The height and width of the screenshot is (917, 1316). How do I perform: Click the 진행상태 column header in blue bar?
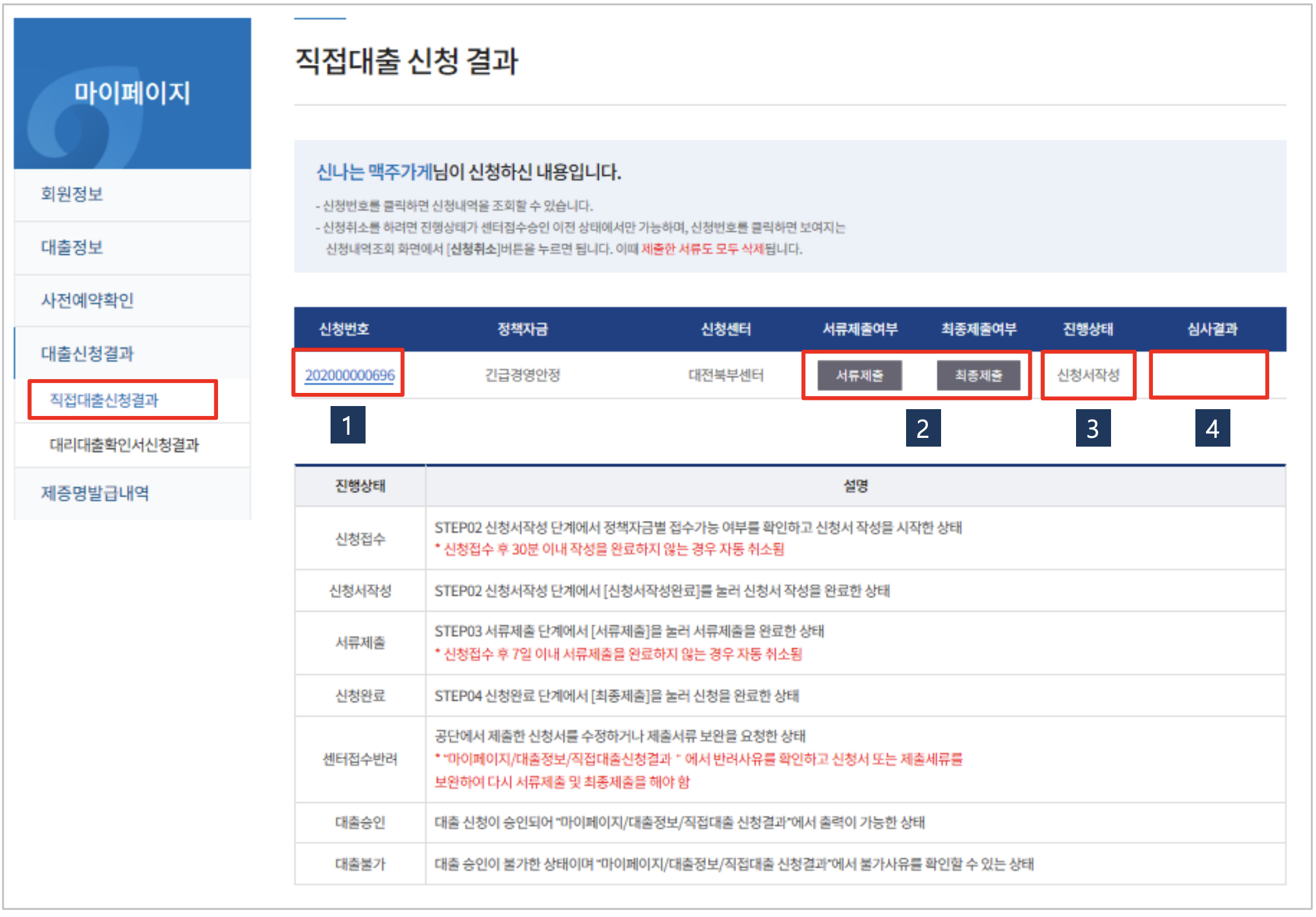(1088, 329)
